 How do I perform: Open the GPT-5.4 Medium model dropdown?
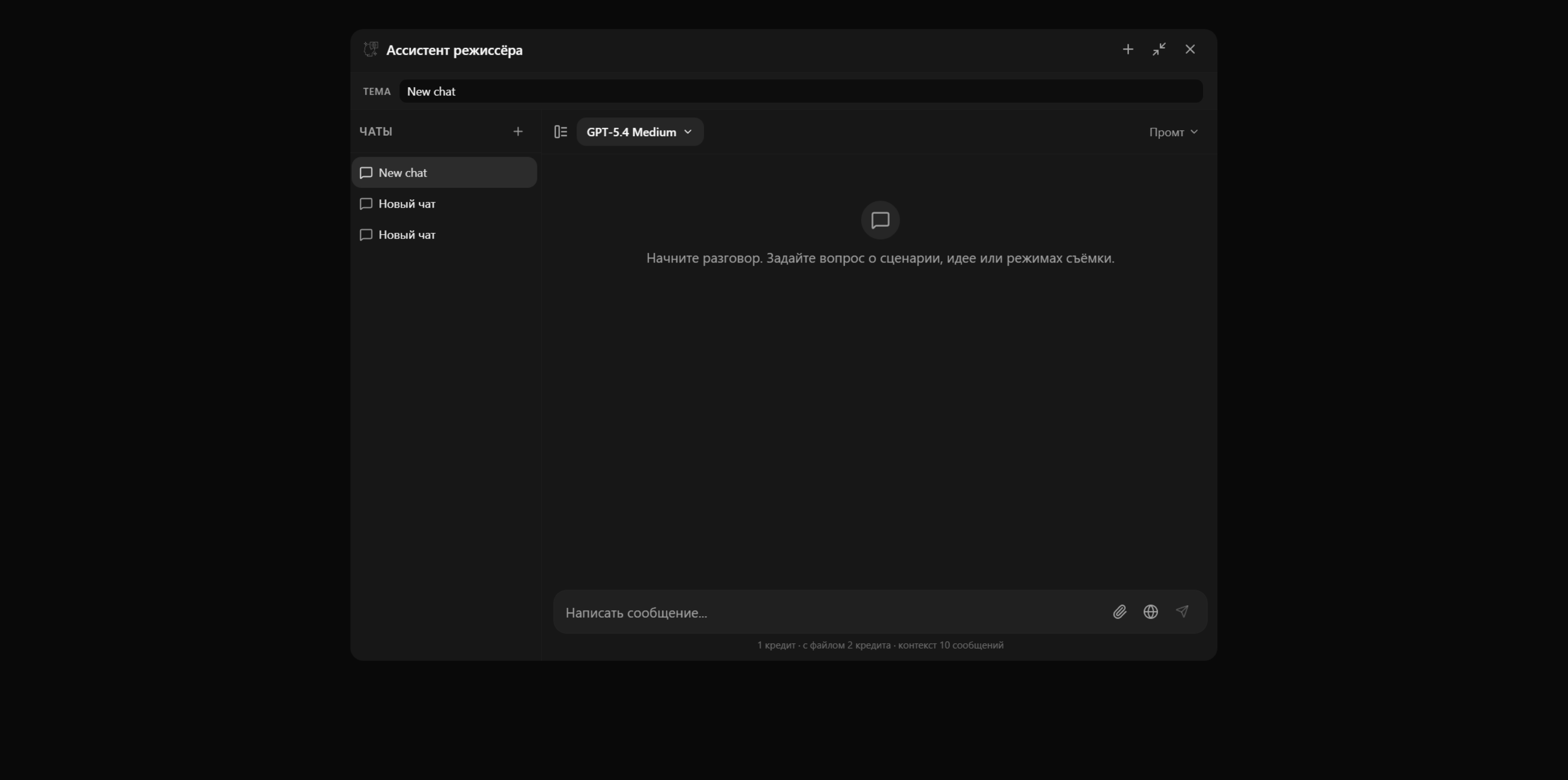point(640,132)
